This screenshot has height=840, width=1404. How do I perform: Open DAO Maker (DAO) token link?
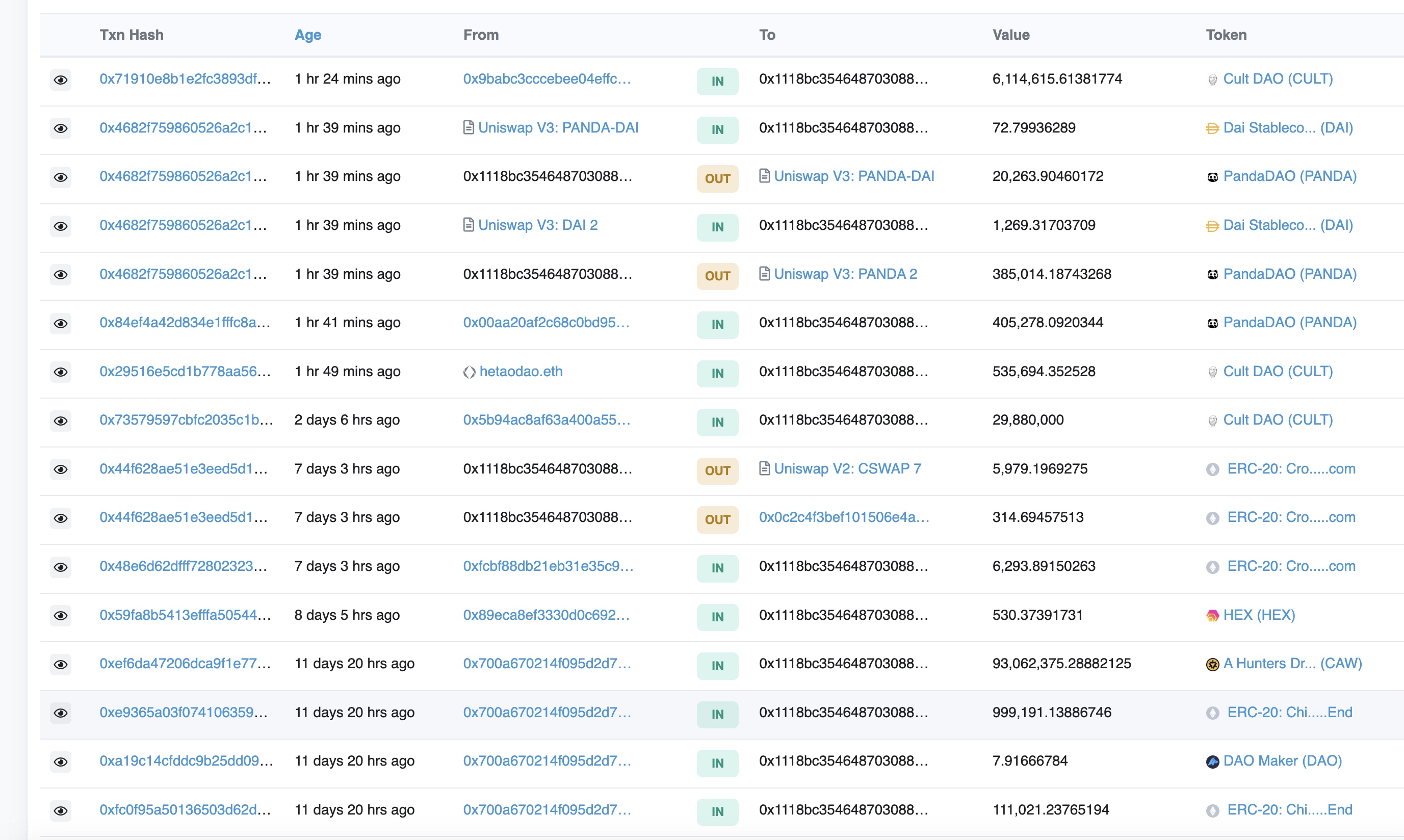click(1282, 761)
